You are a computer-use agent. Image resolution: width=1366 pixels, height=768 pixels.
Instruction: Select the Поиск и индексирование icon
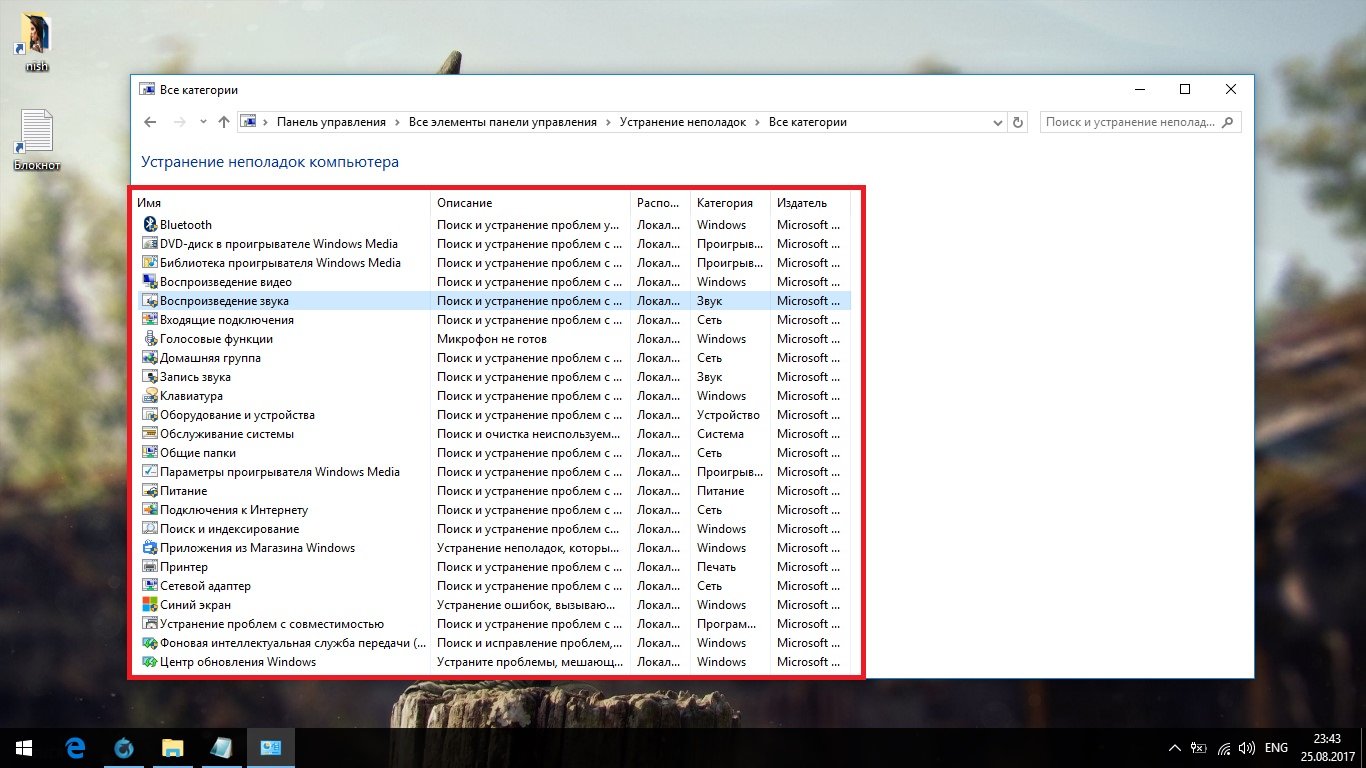click(x=150, y=529)
